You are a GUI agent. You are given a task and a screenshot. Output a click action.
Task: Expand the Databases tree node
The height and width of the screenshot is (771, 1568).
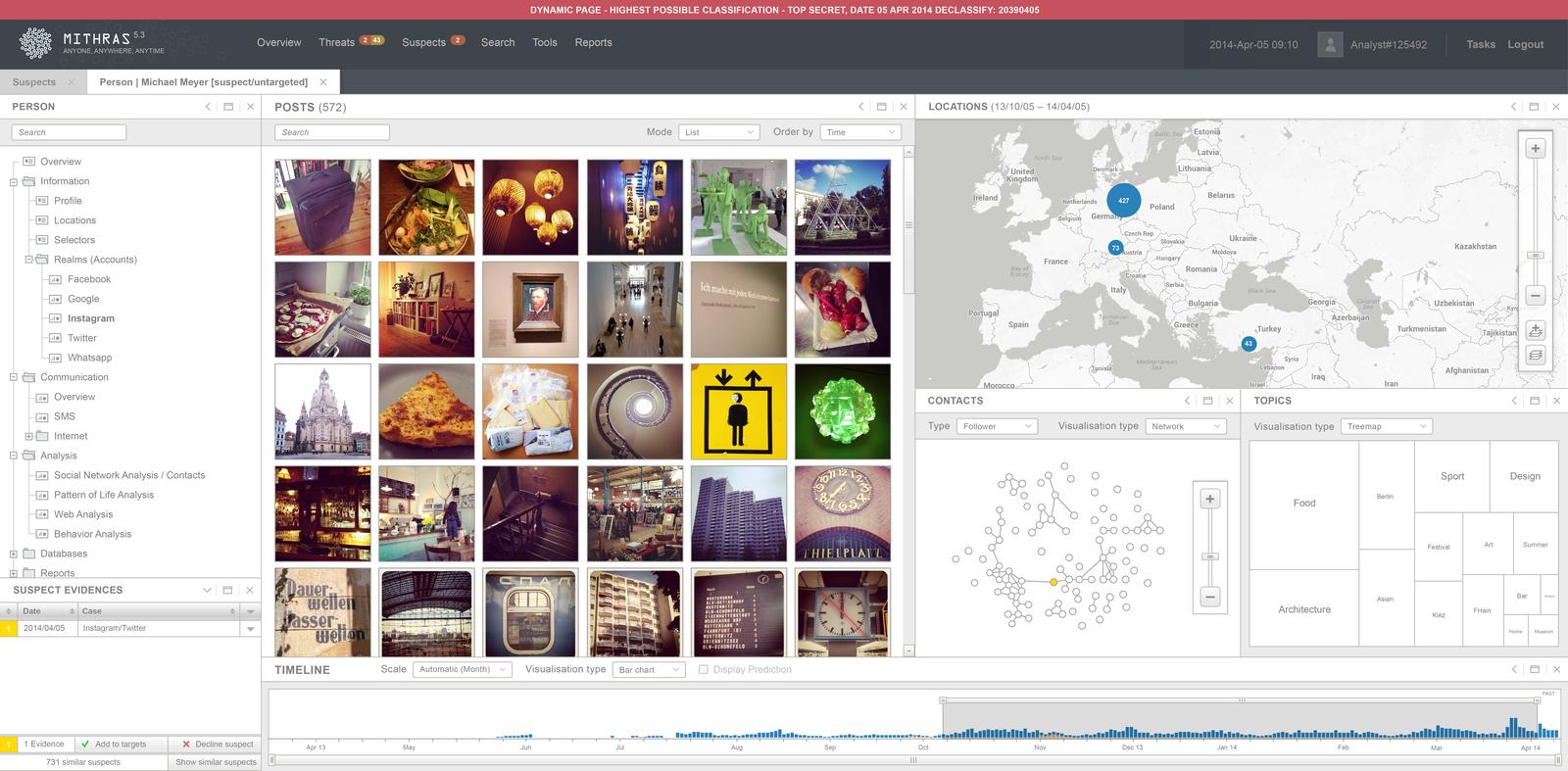14,554
